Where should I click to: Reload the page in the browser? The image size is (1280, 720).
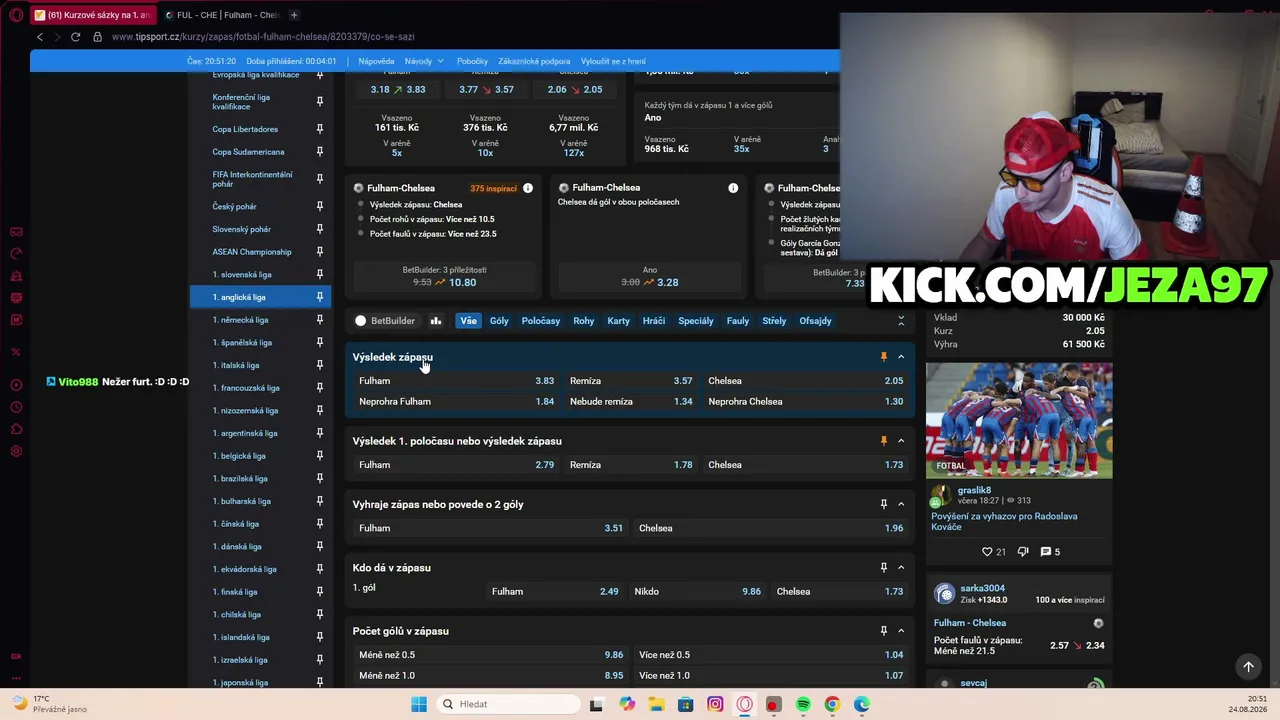click(75, 37)
